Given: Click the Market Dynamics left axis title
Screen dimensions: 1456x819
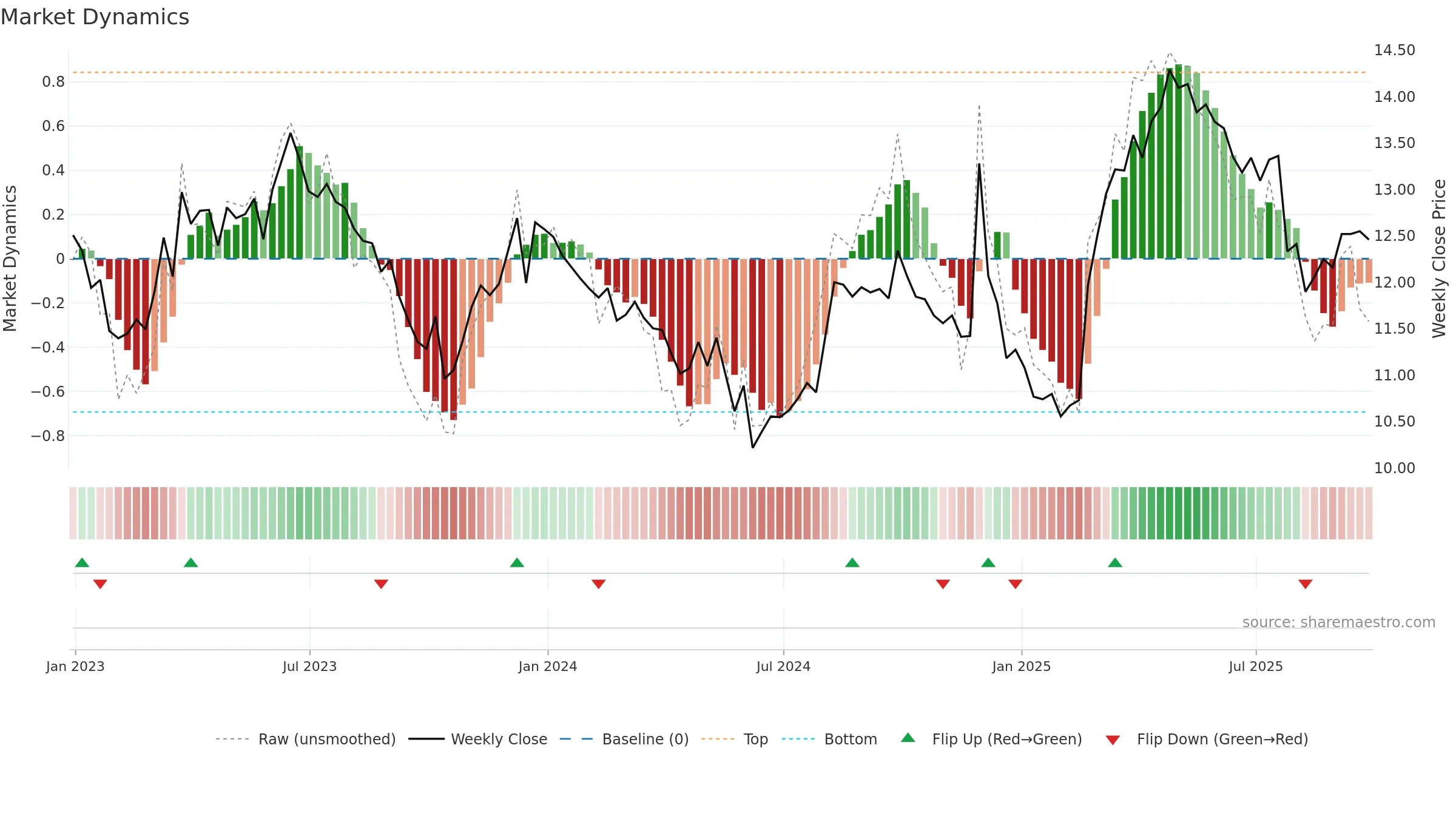Looking at the screenshot, I should pyautogui.click(x=10, y=258).
